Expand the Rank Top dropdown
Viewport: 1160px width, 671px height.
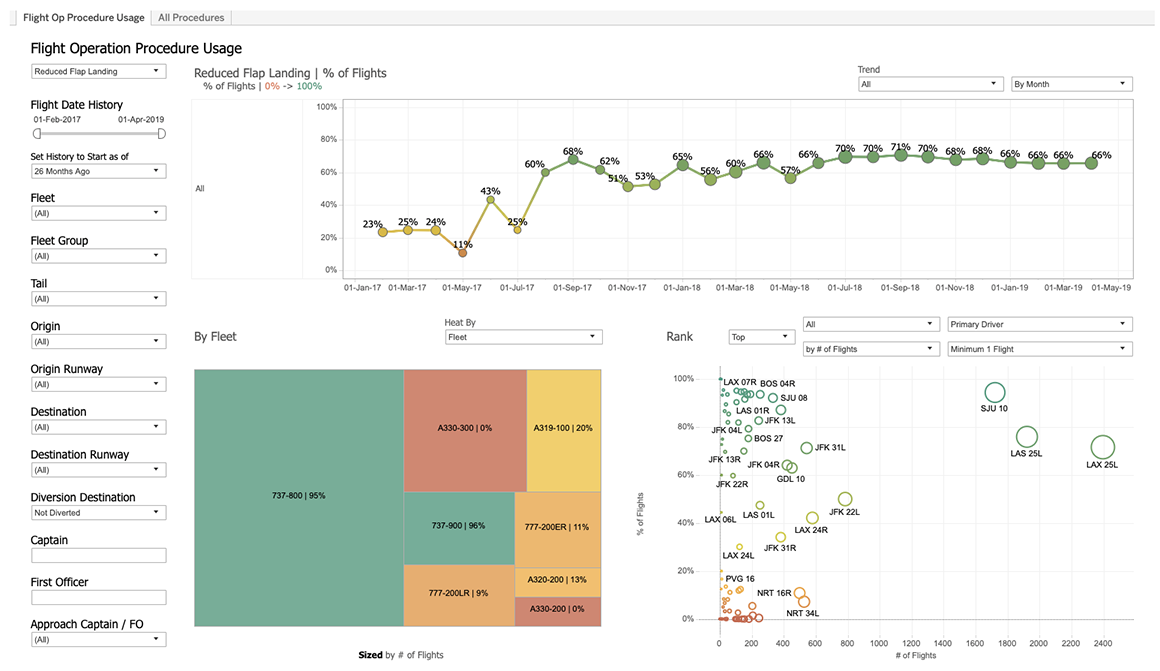[759, 338]
